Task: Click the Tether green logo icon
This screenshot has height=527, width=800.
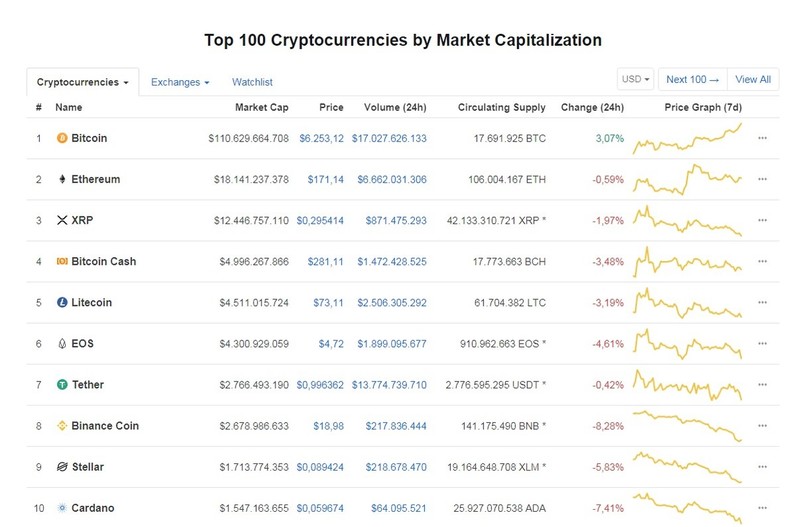Action: (62, 385)
